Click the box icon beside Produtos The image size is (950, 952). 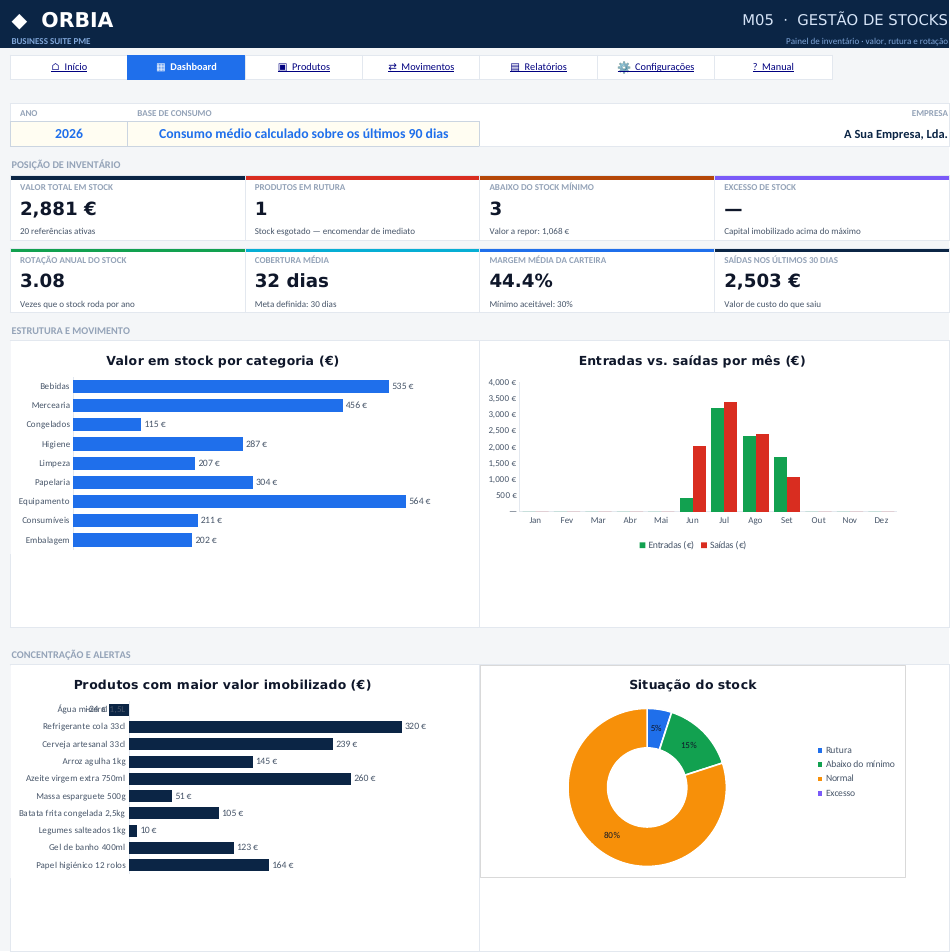(282, 67)
